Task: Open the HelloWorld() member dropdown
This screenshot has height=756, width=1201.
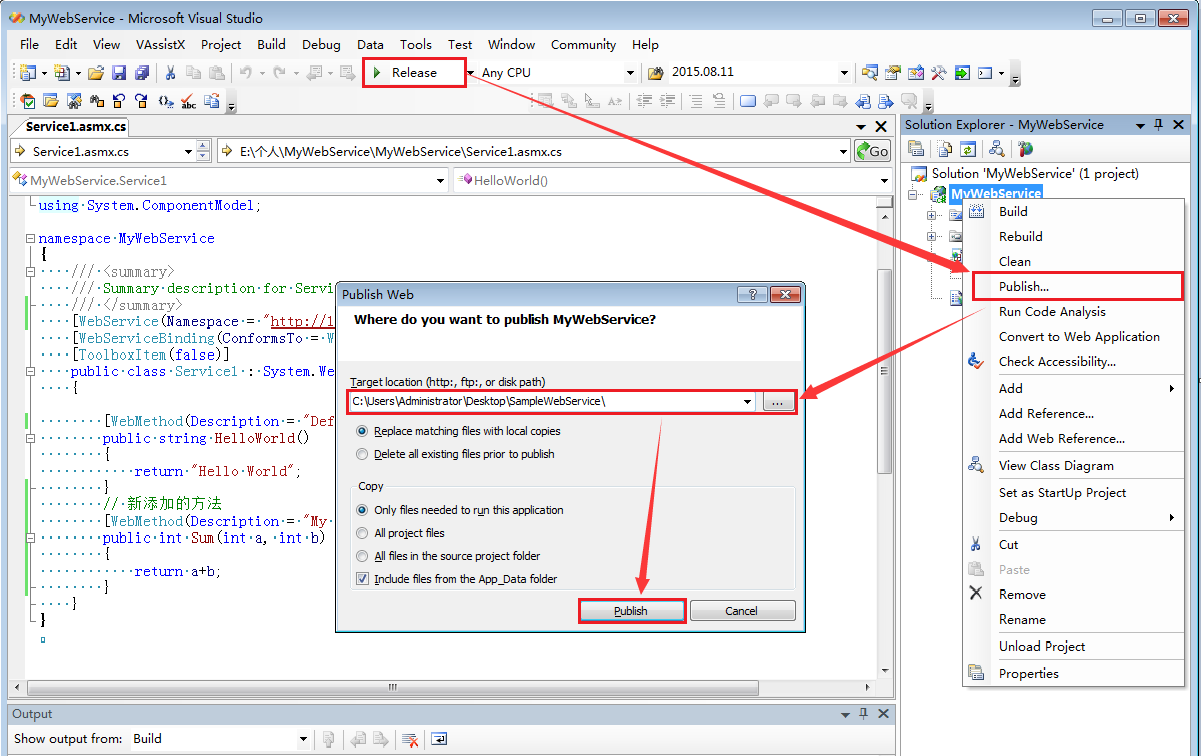Action: (884, 181)
